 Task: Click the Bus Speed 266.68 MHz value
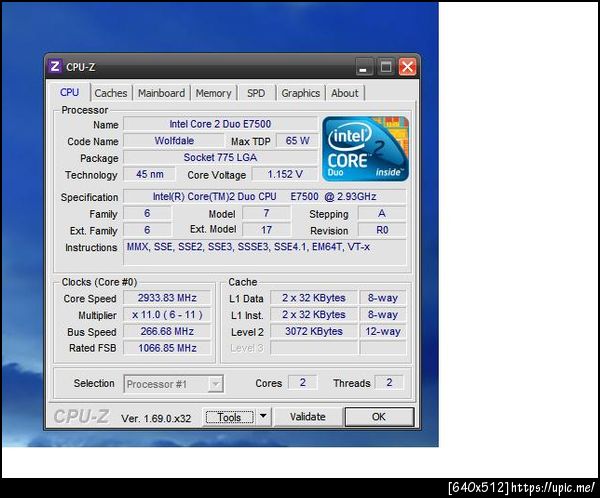point(167,331)
